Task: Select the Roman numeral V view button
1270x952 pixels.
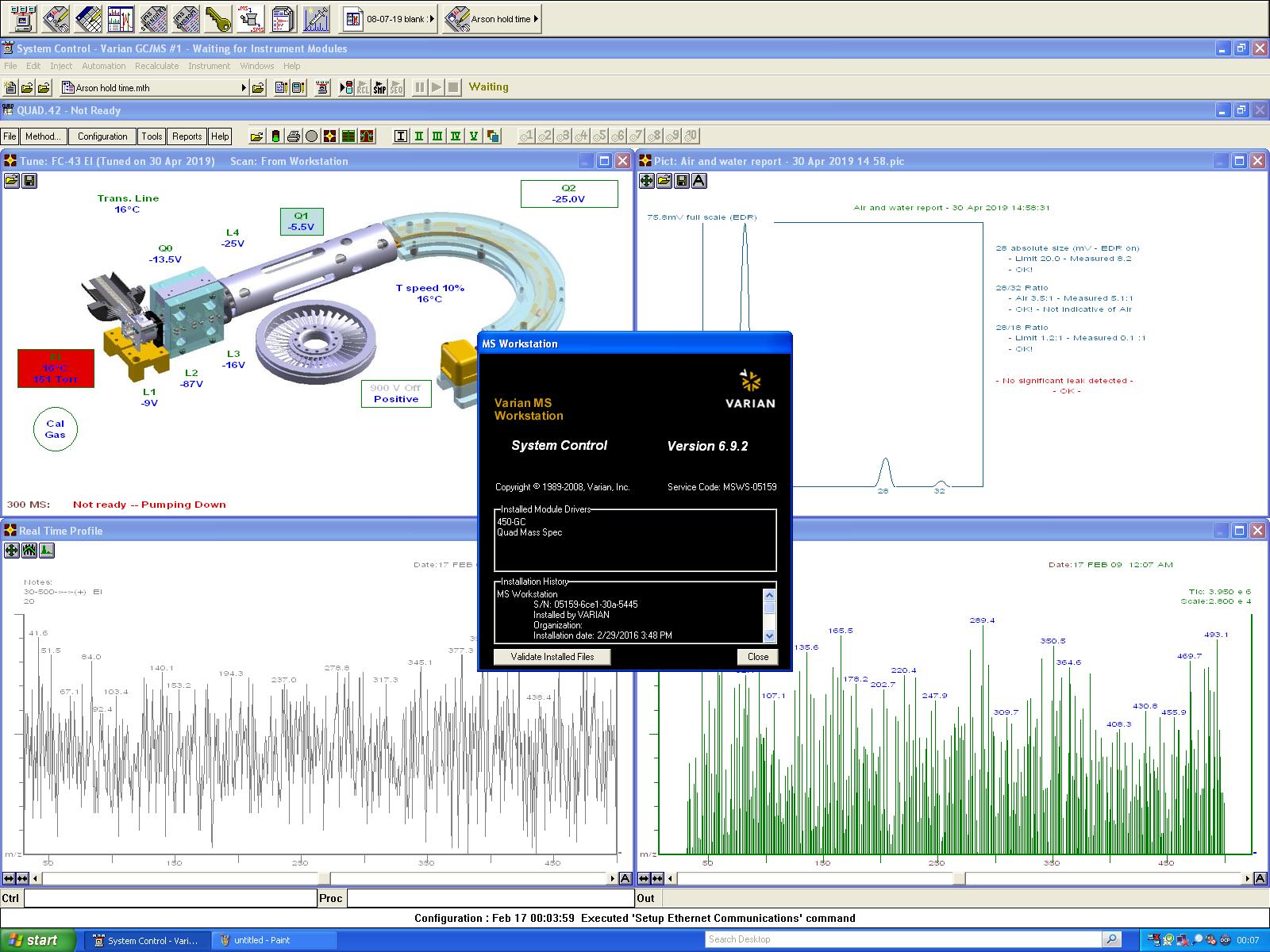Action: point(474,136)
